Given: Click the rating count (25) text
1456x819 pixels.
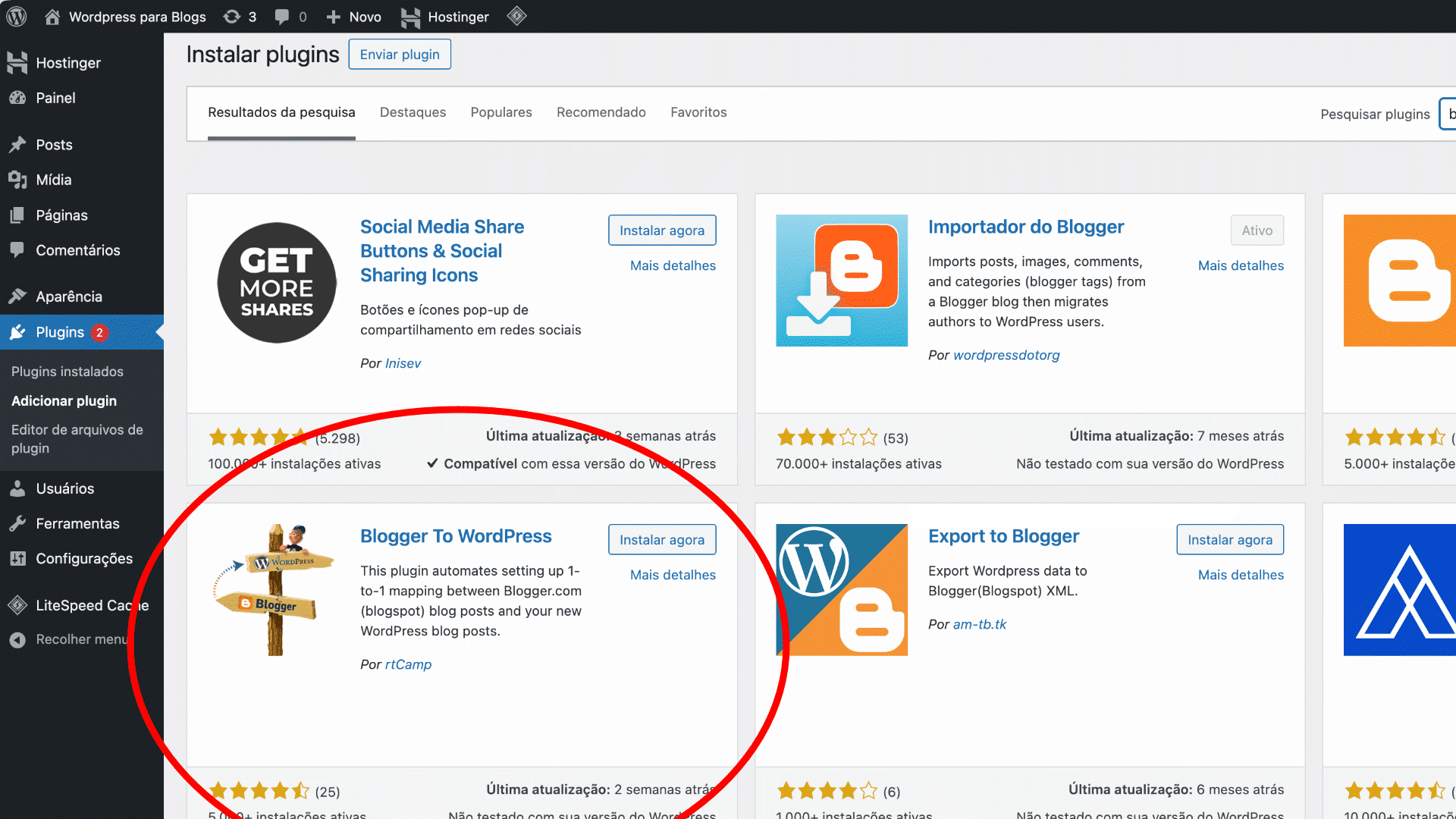Looking at the screenshot, I should [x=328, y=792].
